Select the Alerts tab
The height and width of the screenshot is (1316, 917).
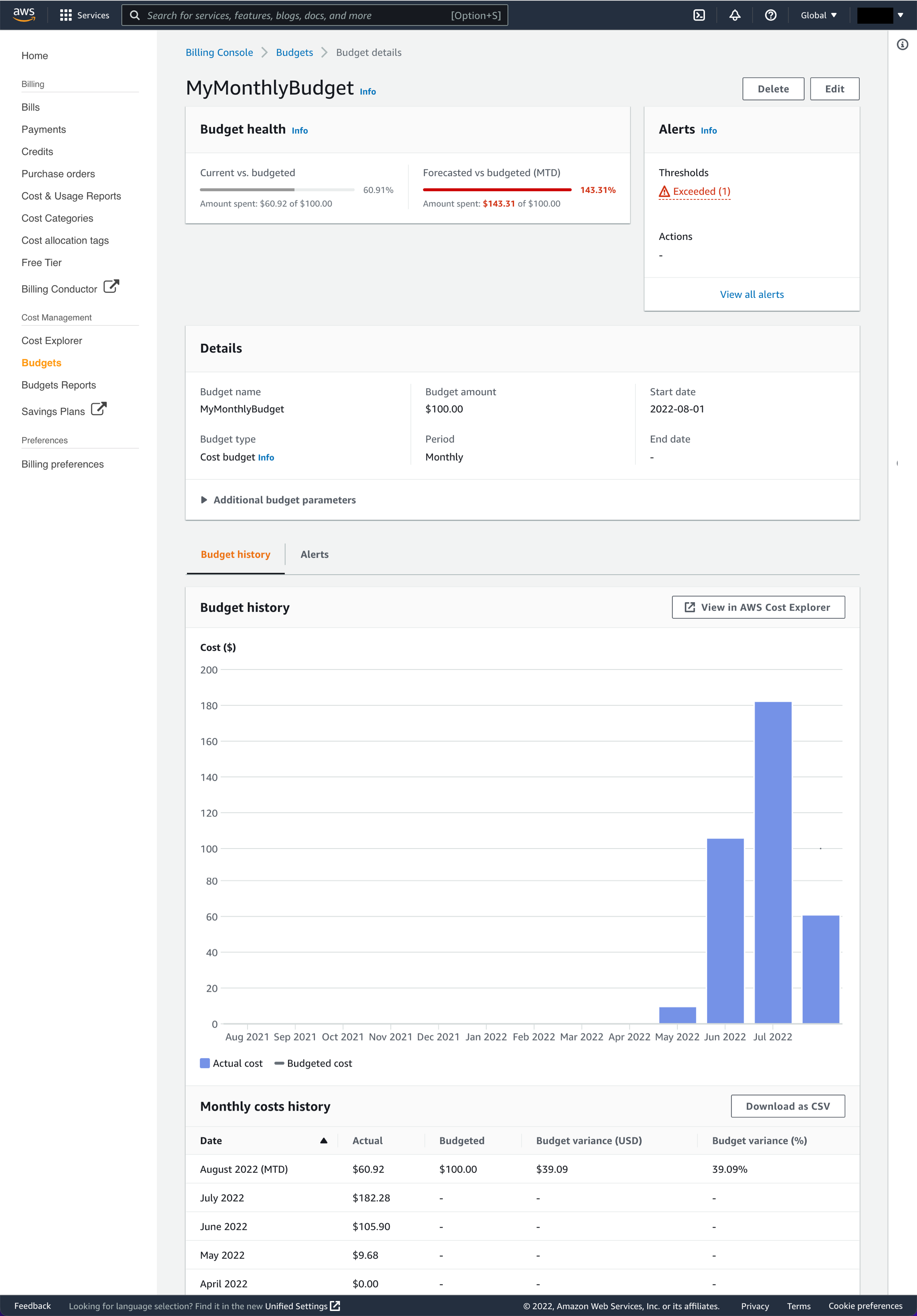pyautogui.click(x=314, y=554)
